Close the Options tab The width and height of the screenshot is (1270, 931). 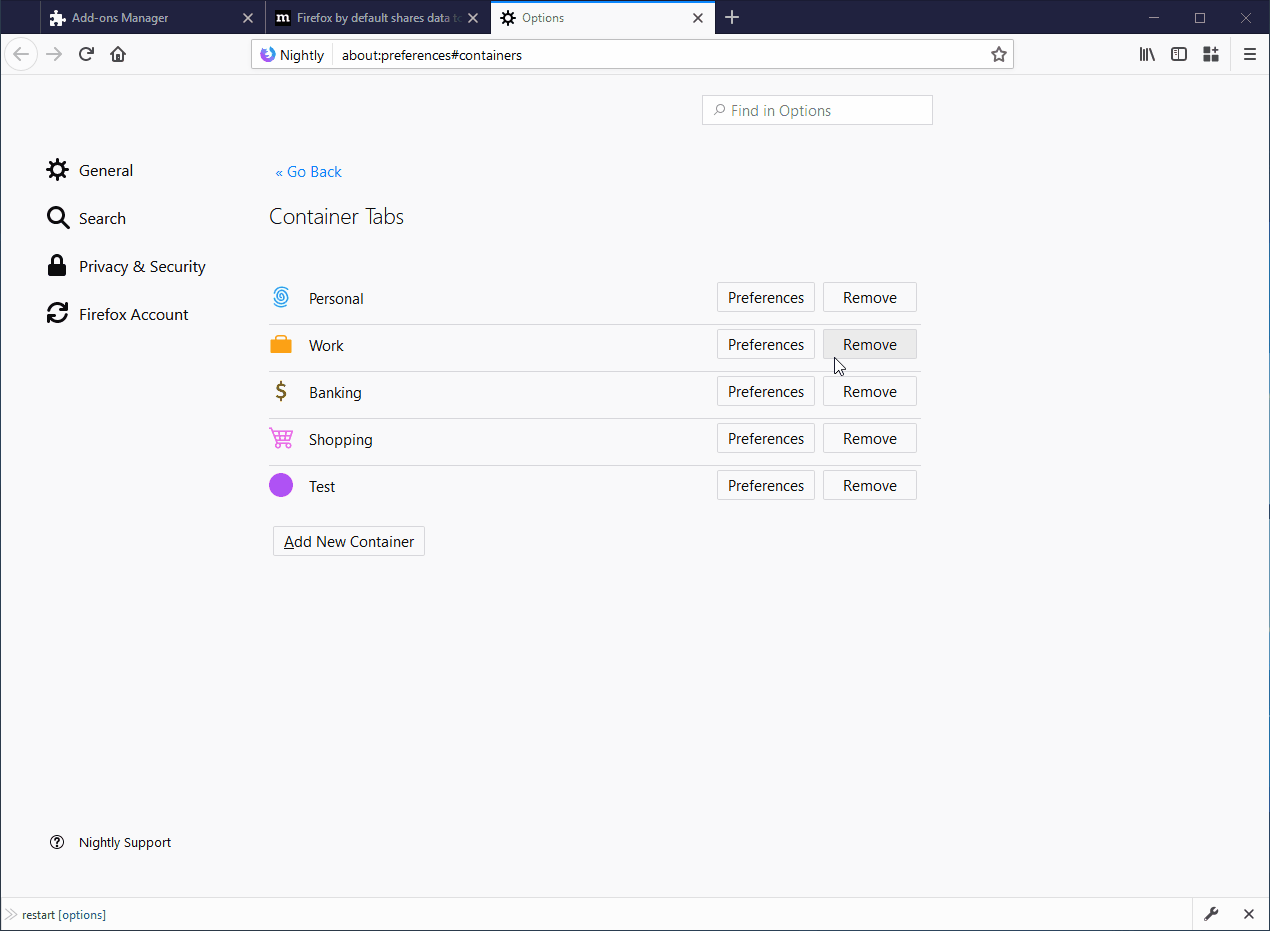pos(698,18)
